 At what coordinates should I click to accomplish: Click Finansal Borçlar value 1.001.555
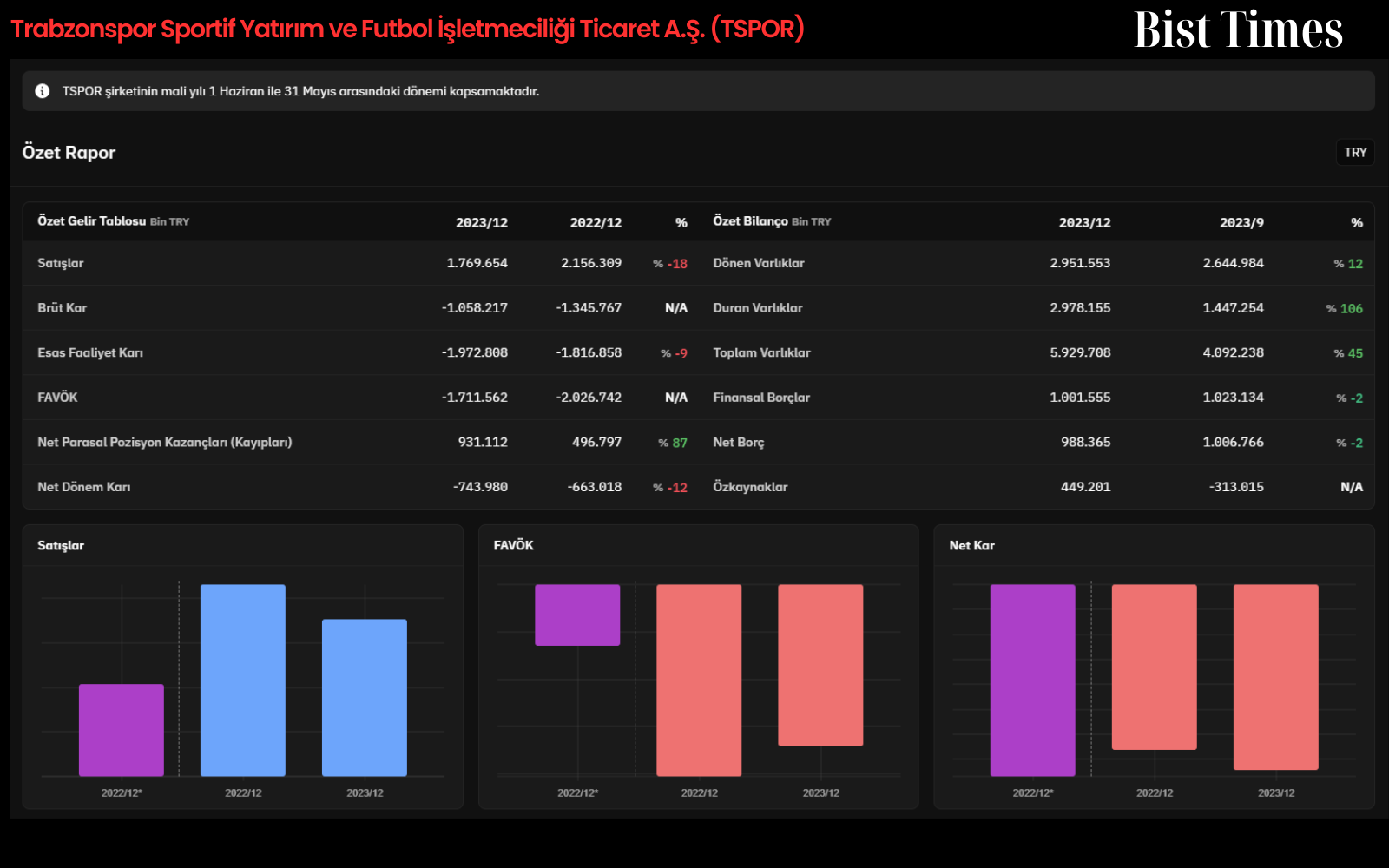[1080, 398]
